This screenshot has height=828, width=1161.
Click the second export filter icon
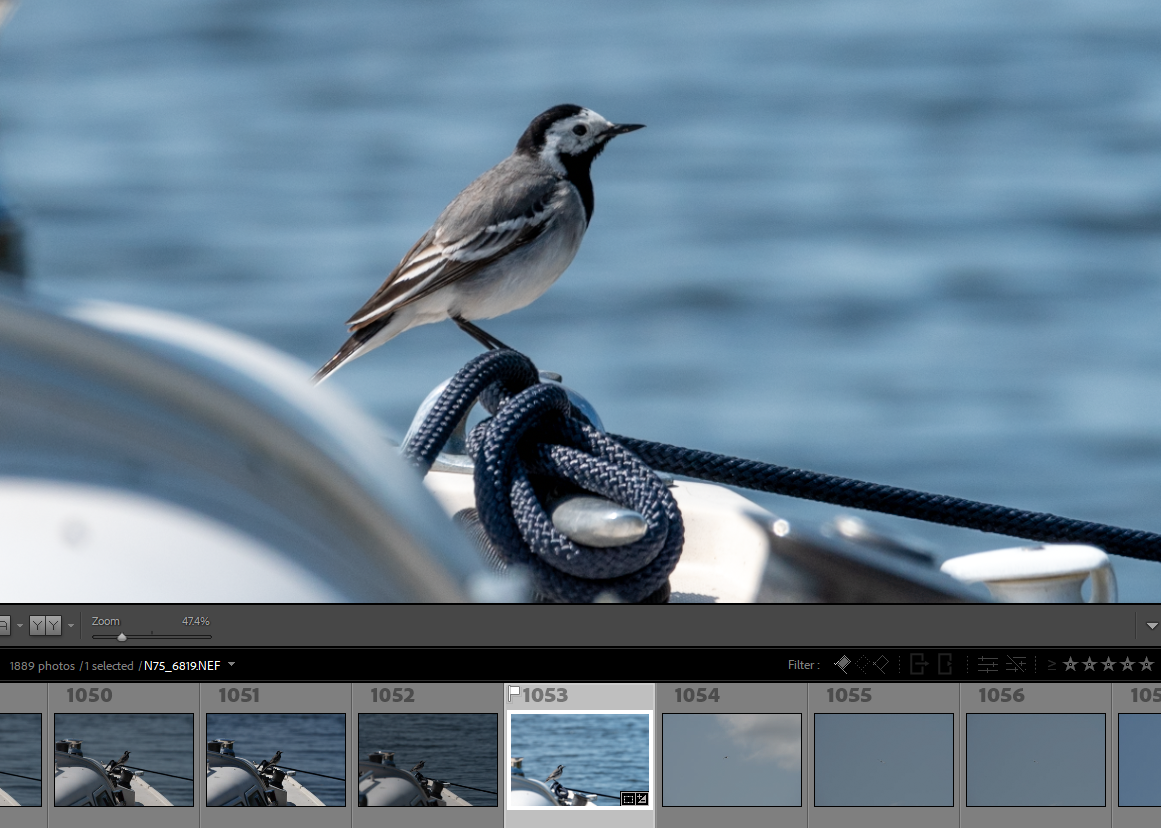pyautogui.click(x=944, y=664)
